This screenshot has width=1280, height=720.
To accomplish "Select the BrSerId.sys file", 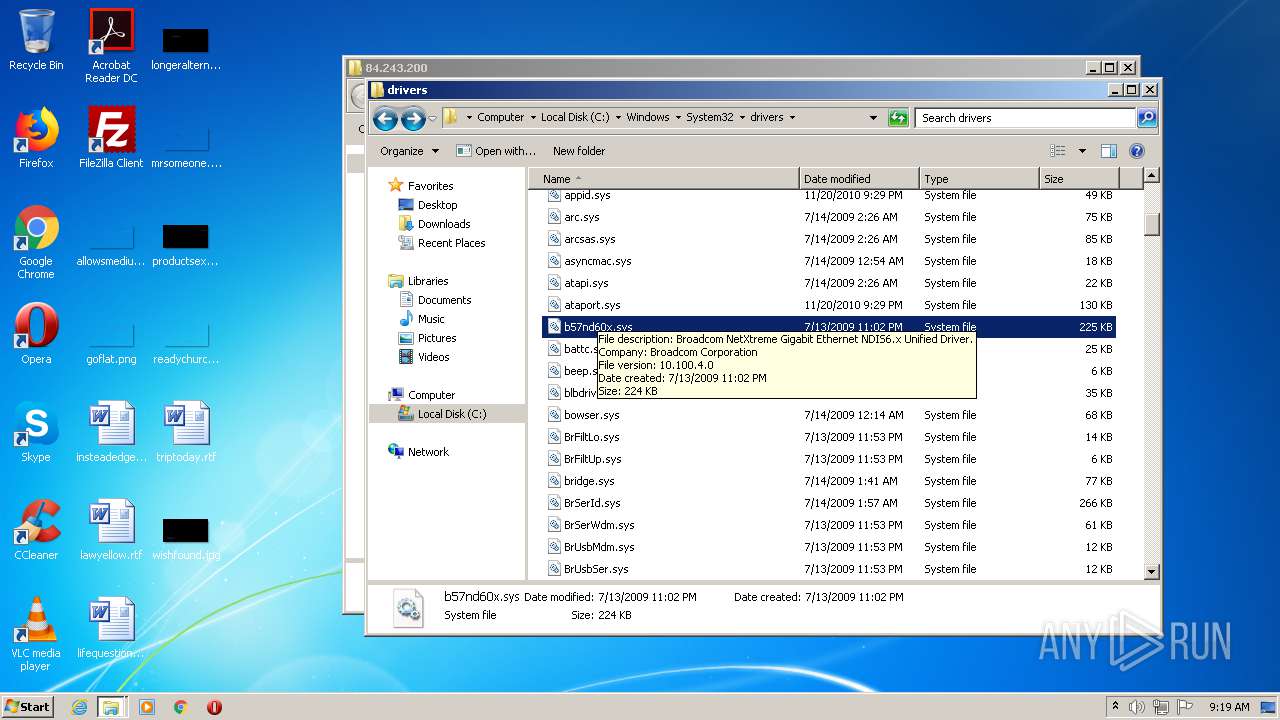I will tap(592, 503).
